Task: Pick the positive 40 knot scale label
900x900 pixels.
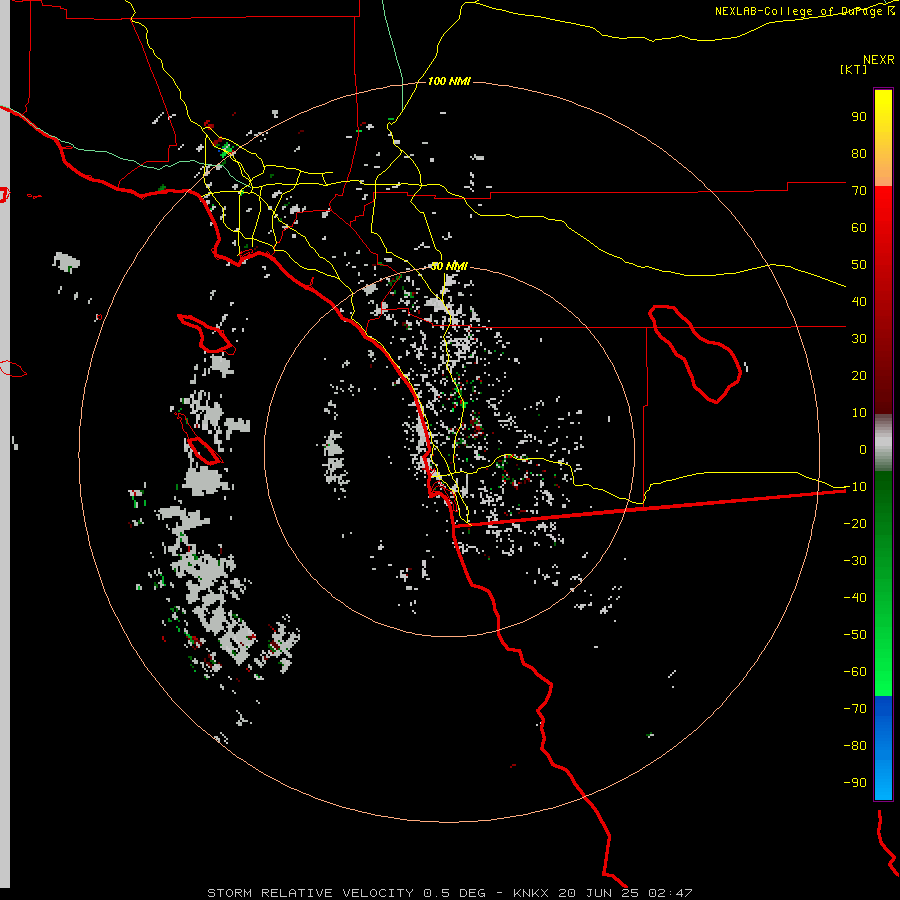Action: point(859,302)
